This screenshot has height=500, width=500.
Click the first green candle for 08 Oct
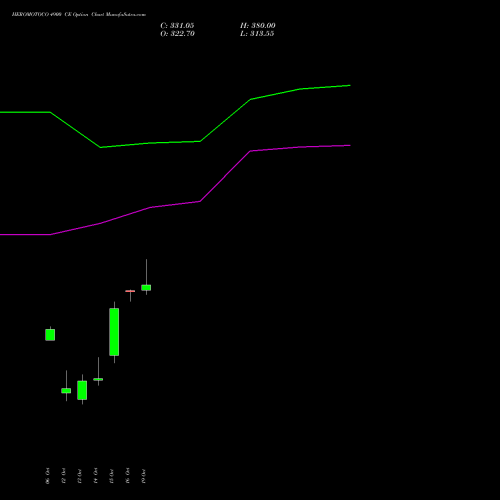[50, 335]
